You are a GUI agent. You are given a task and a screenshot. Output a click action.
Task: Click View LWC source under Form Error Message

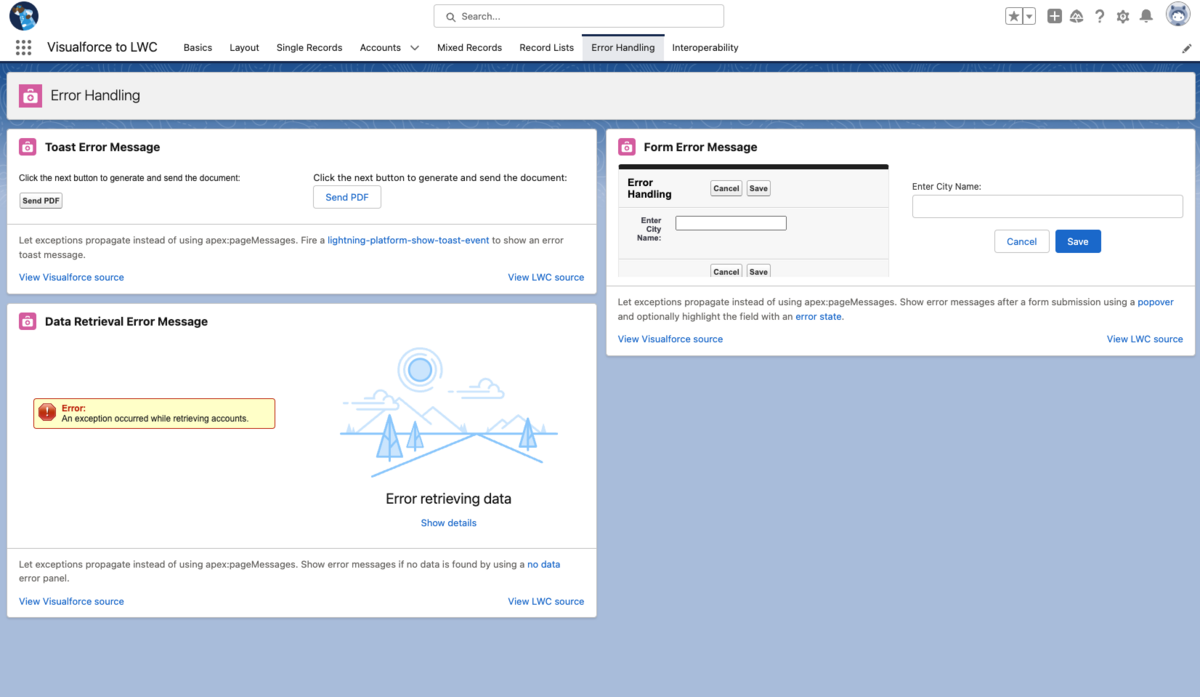click(x=1144, y=338)
